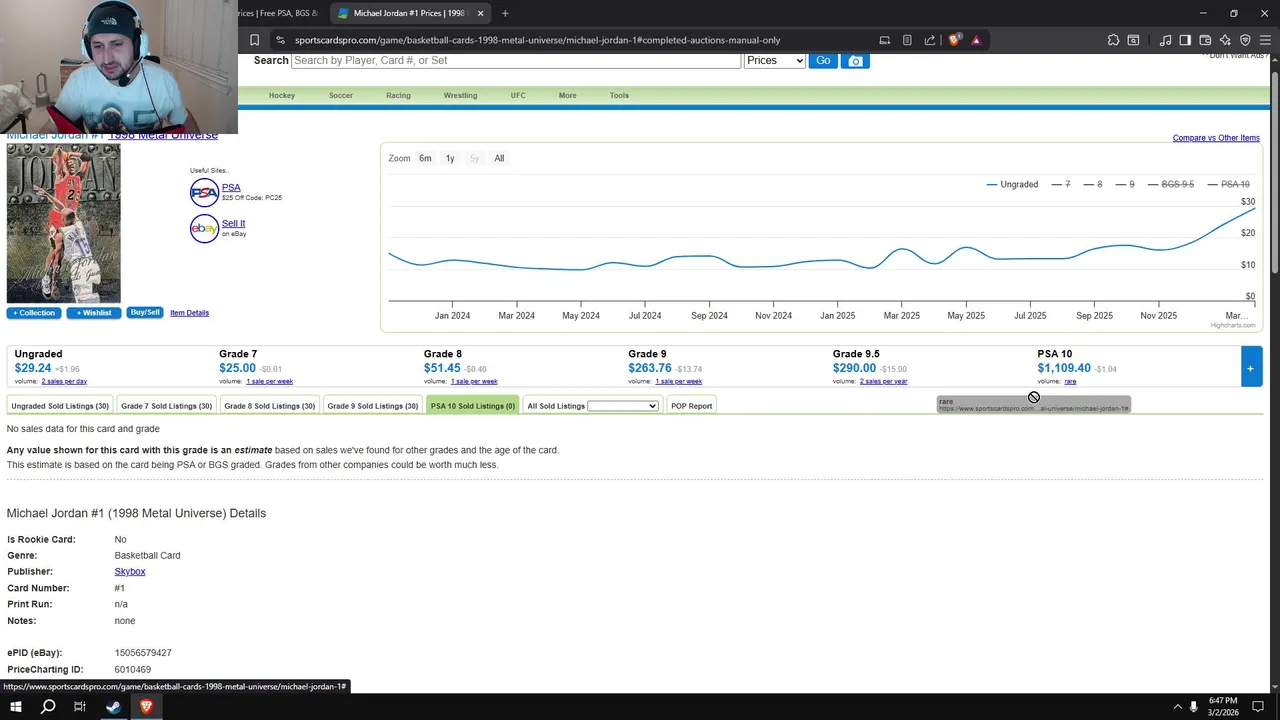Open Windows taskbar search
The image size is (1280, 720).
click(x=48, y=707)
